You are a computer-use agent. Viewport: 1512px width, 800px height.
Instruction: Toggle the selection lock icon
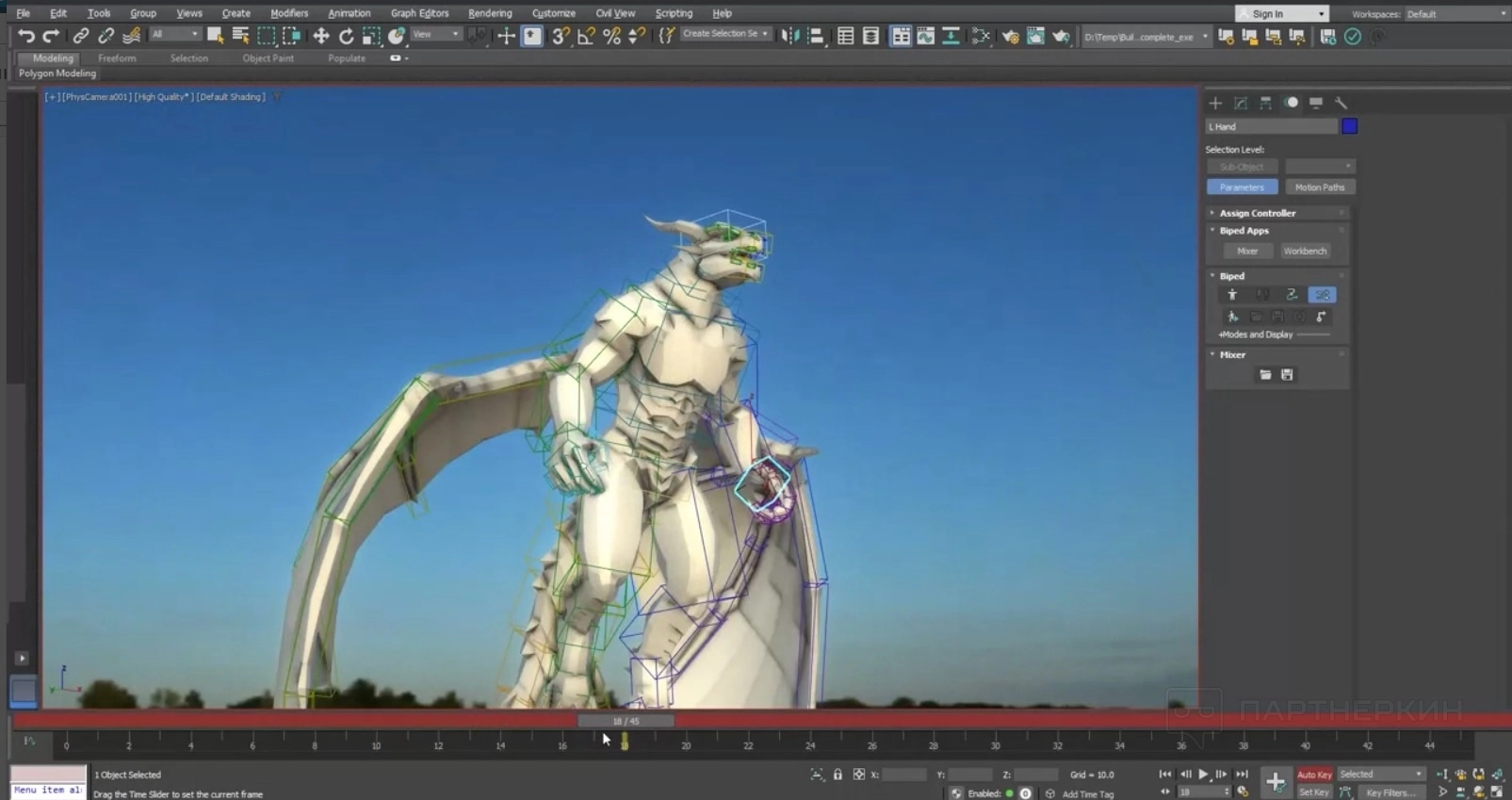point(837,775)
